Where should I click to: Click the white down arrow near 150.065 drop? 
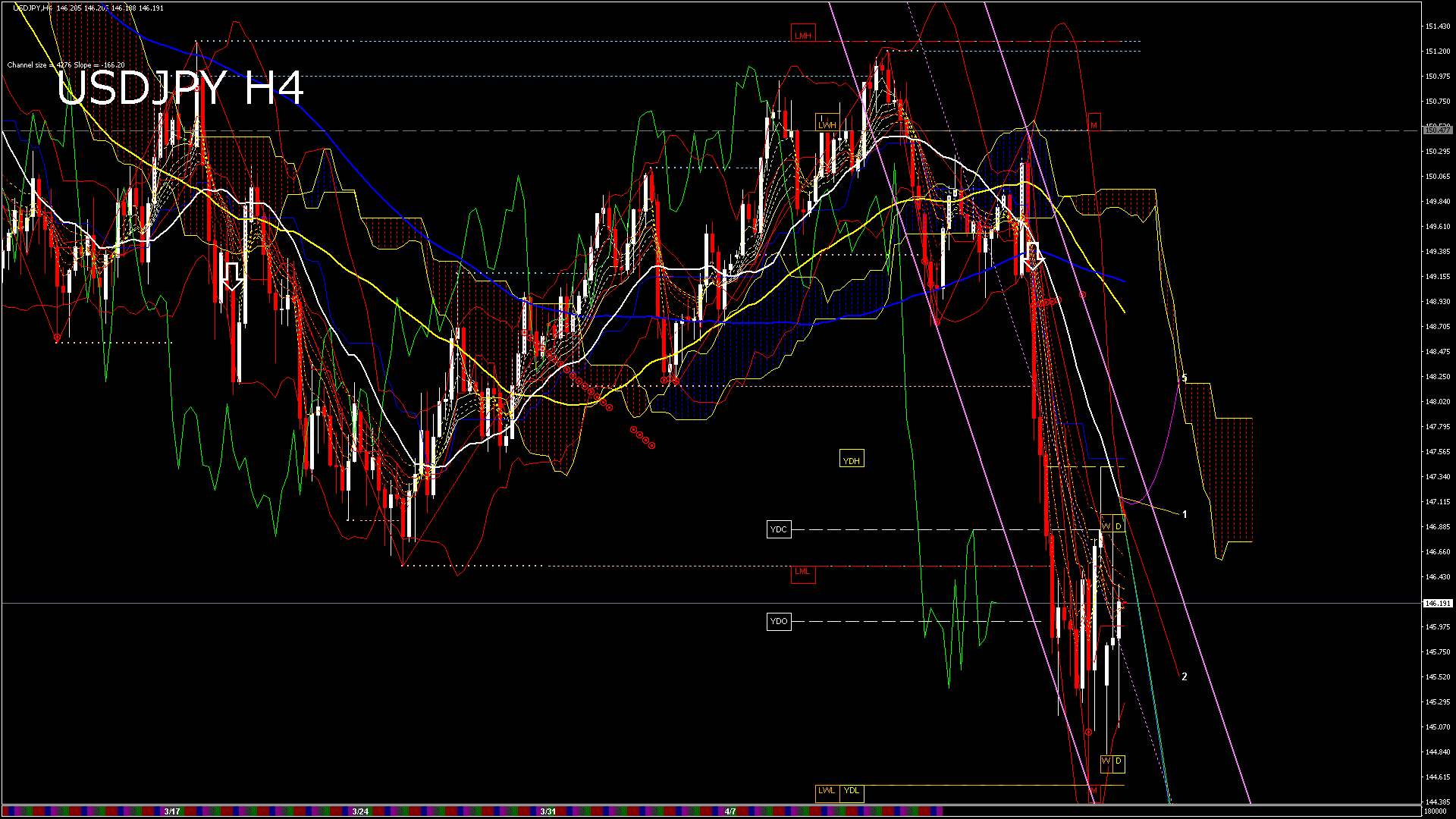click(1032, 257)
